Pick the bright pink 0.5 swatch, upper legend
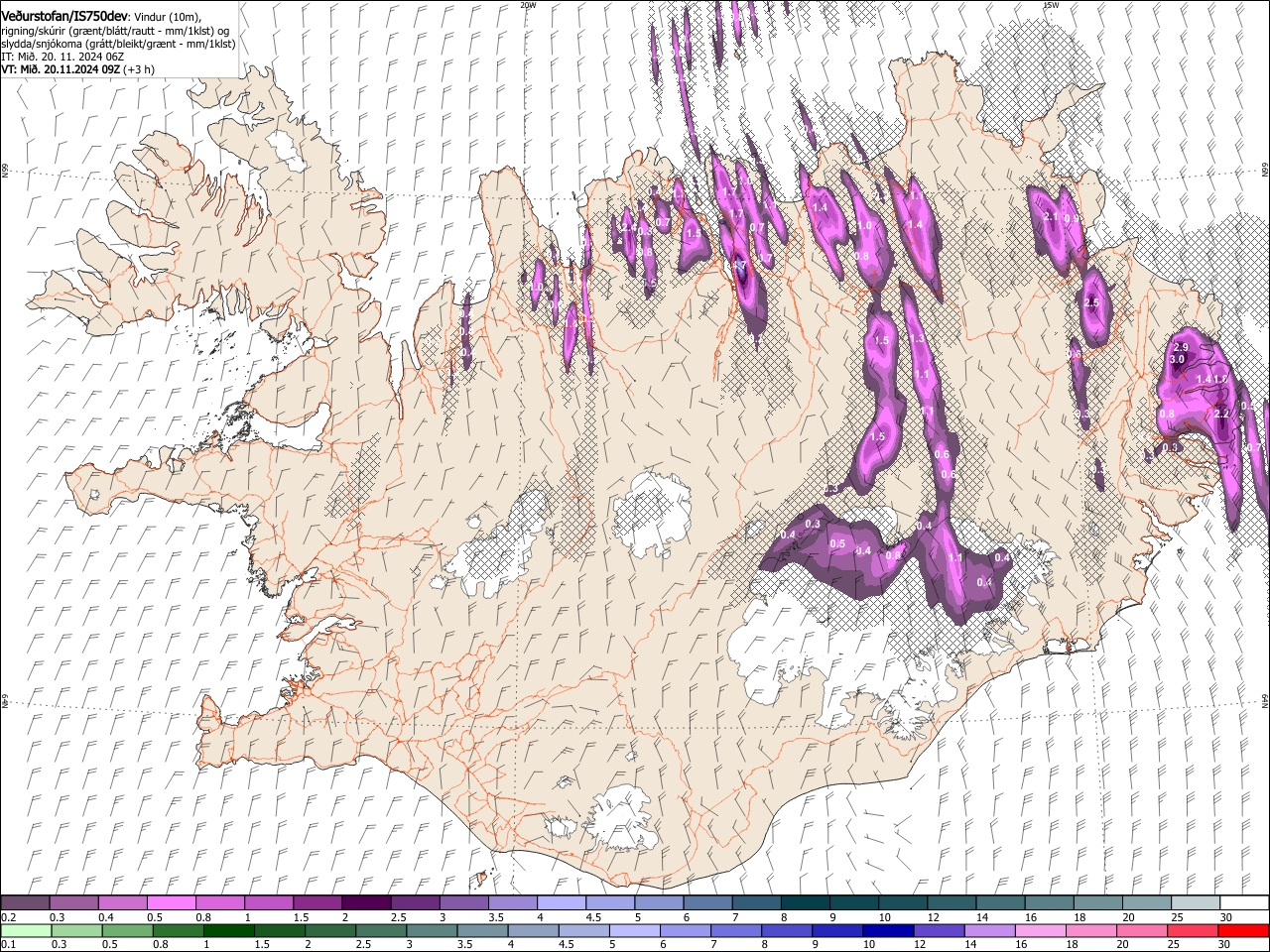Viewport: 1270px width, 952px height. point(171,902)
